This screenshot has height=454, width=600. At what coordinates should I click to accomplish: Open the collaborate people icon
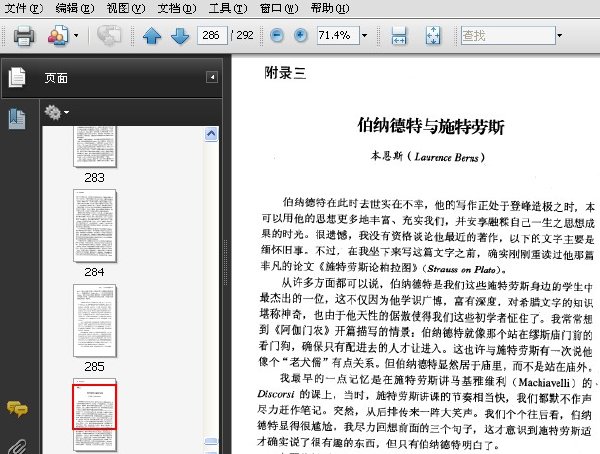pos(58,36)
